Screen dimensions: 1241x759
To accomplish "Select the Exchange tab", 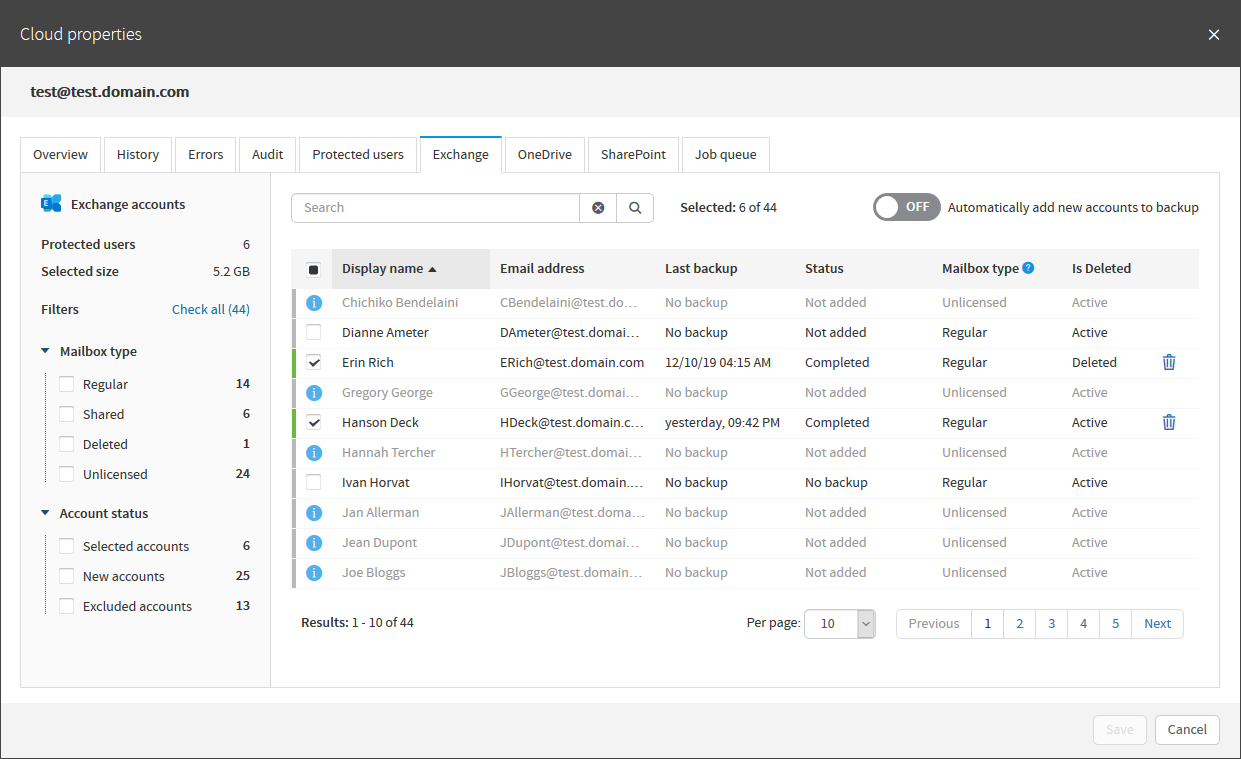I will [461, 155].
